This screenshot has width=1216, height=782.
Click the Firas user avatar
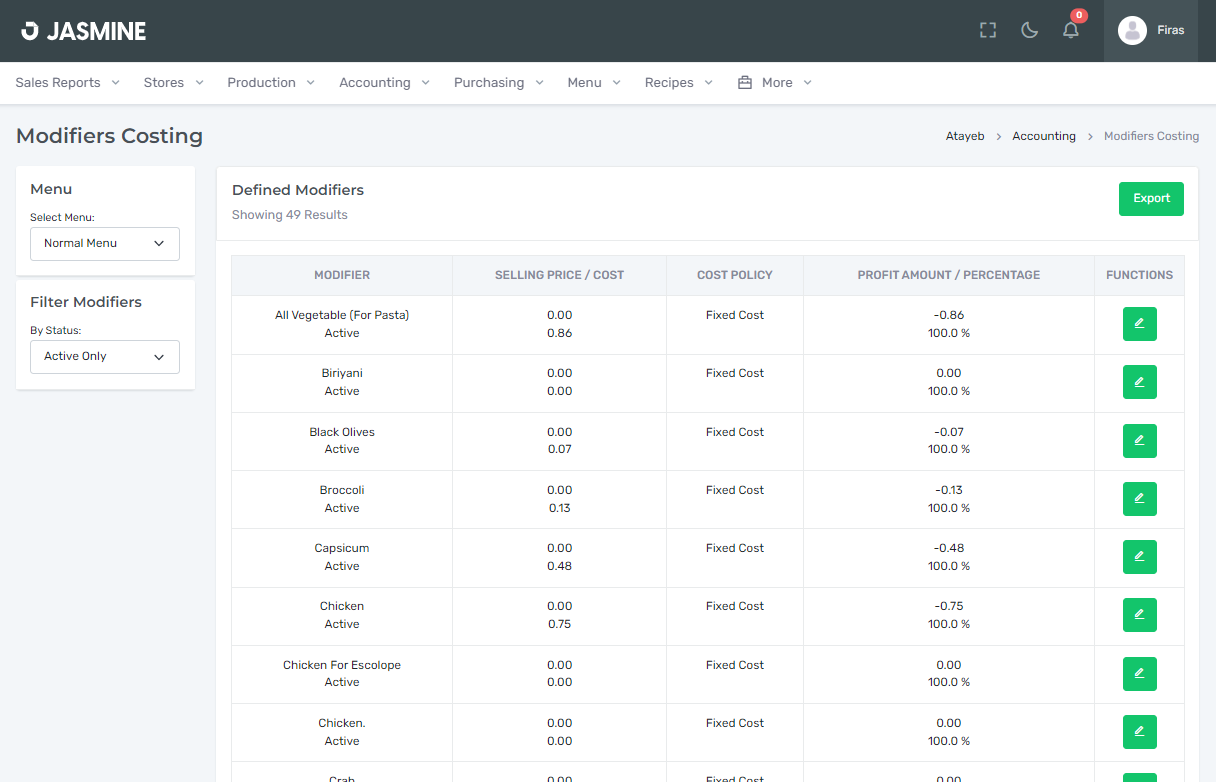click(x=1132, y=30)
